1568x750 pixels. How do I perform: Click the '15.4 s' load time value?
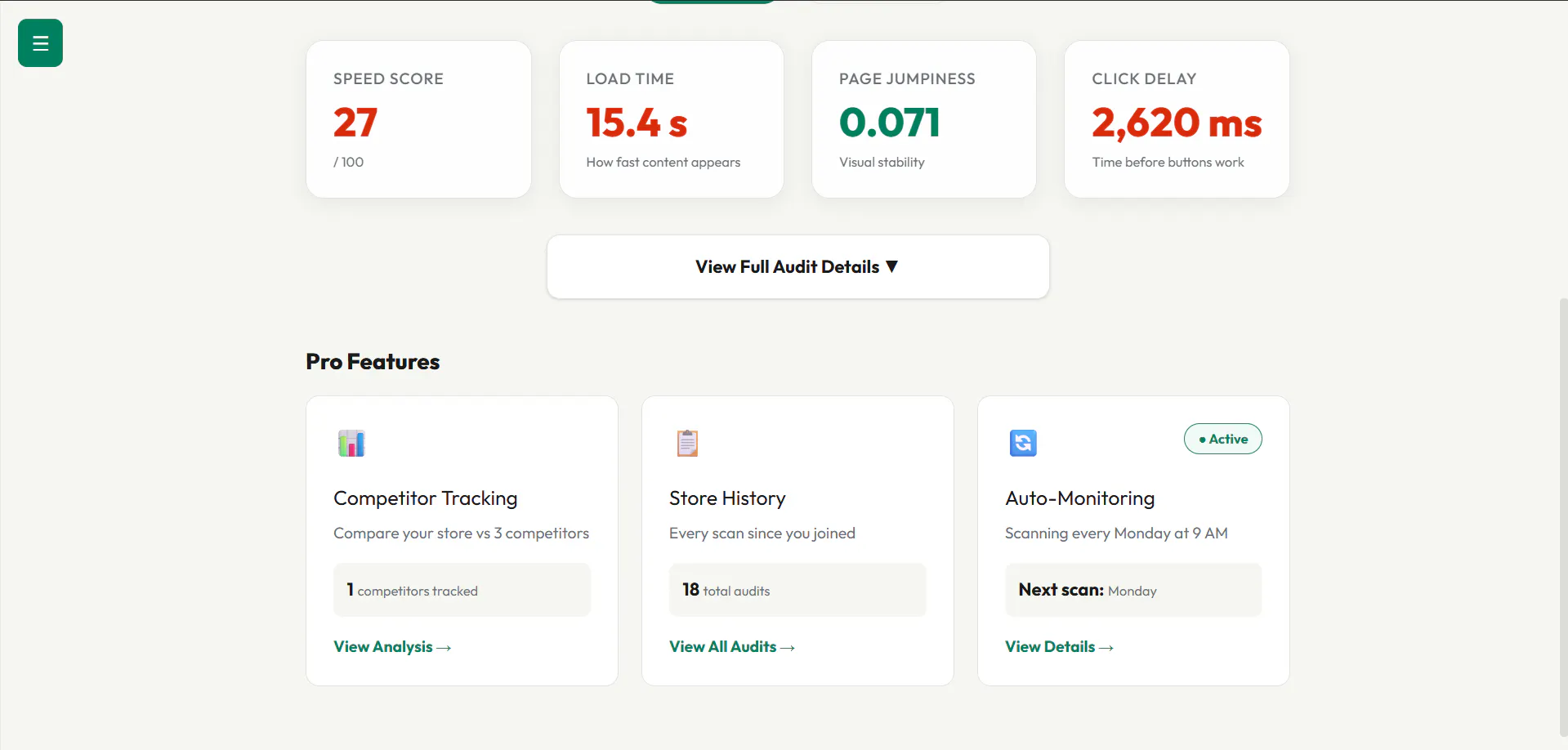click(x=637, y=123)
